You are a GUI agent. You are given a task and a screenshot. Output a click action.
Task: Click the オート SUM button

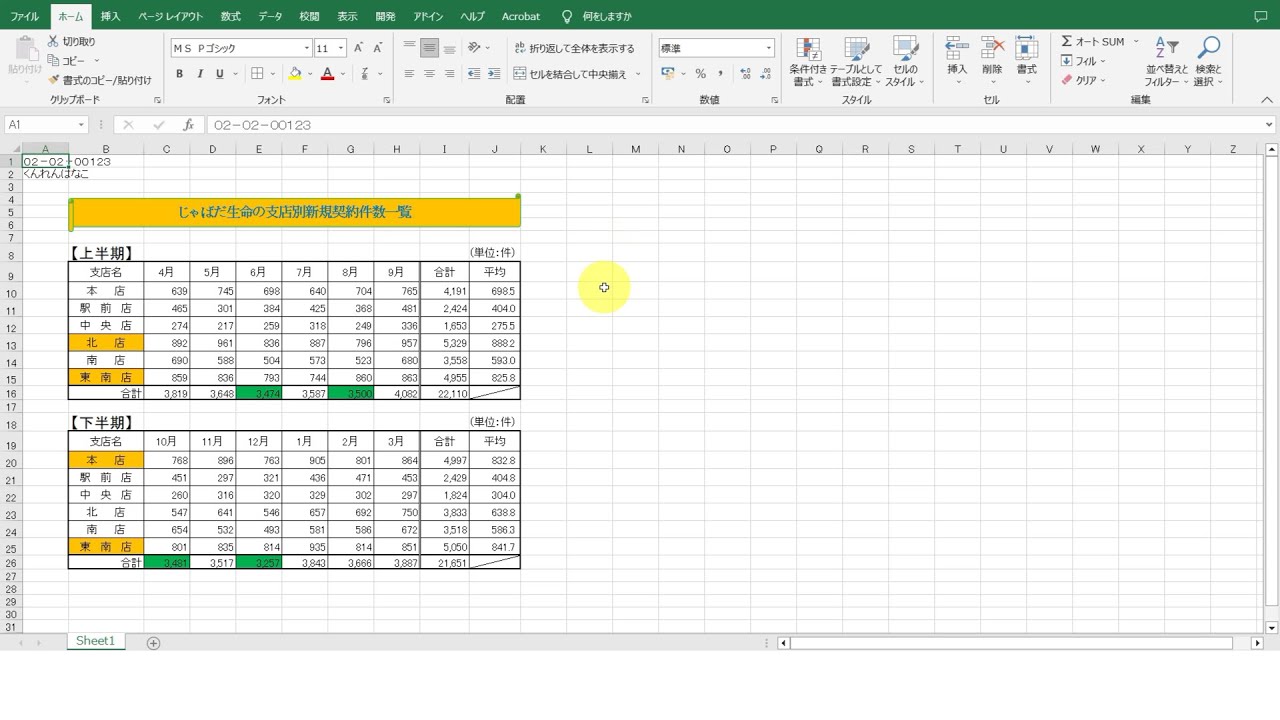[1093, 42]
